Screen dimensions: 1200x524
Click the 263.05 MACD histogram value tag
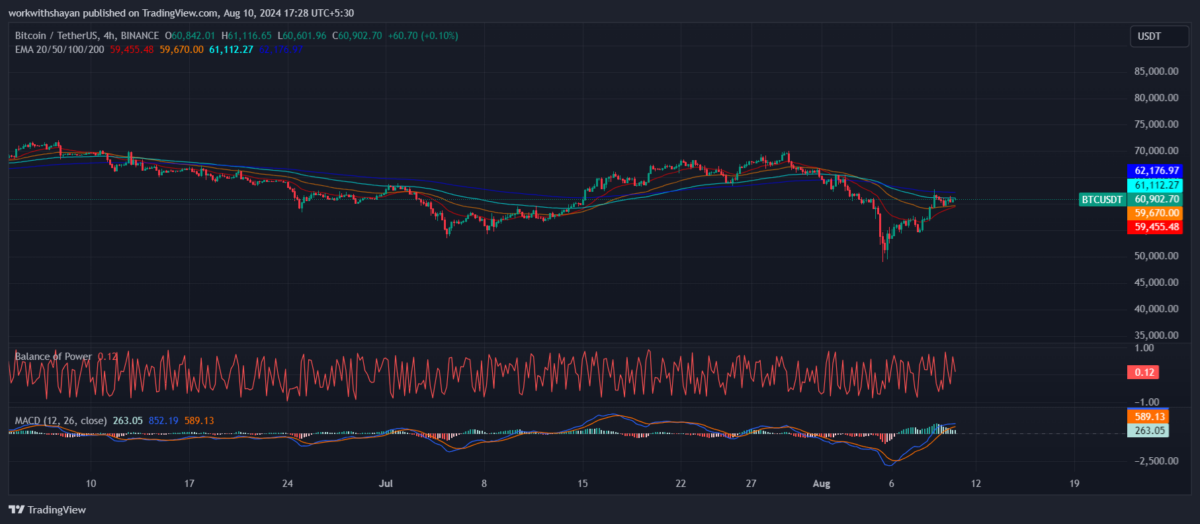pos(1148,430)
